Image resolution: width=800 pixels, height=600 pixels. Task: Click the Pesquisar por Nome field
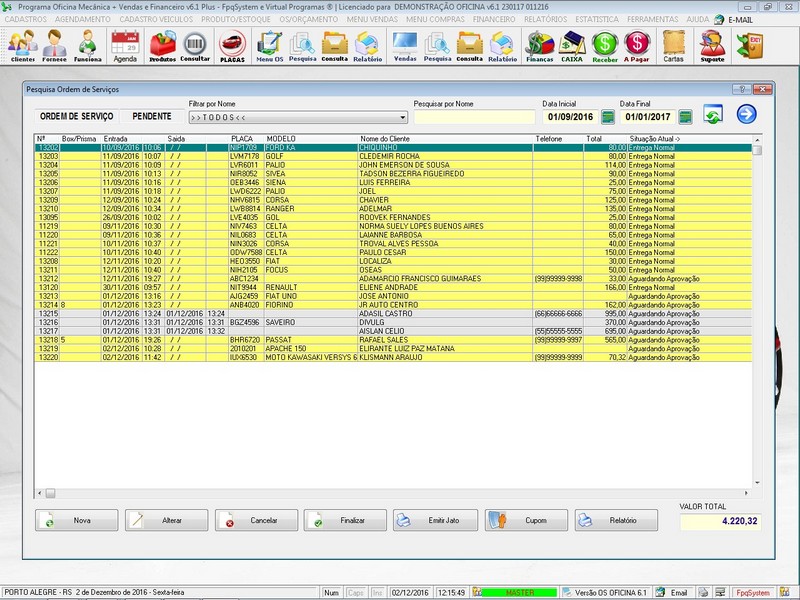[x=474, y=117]
